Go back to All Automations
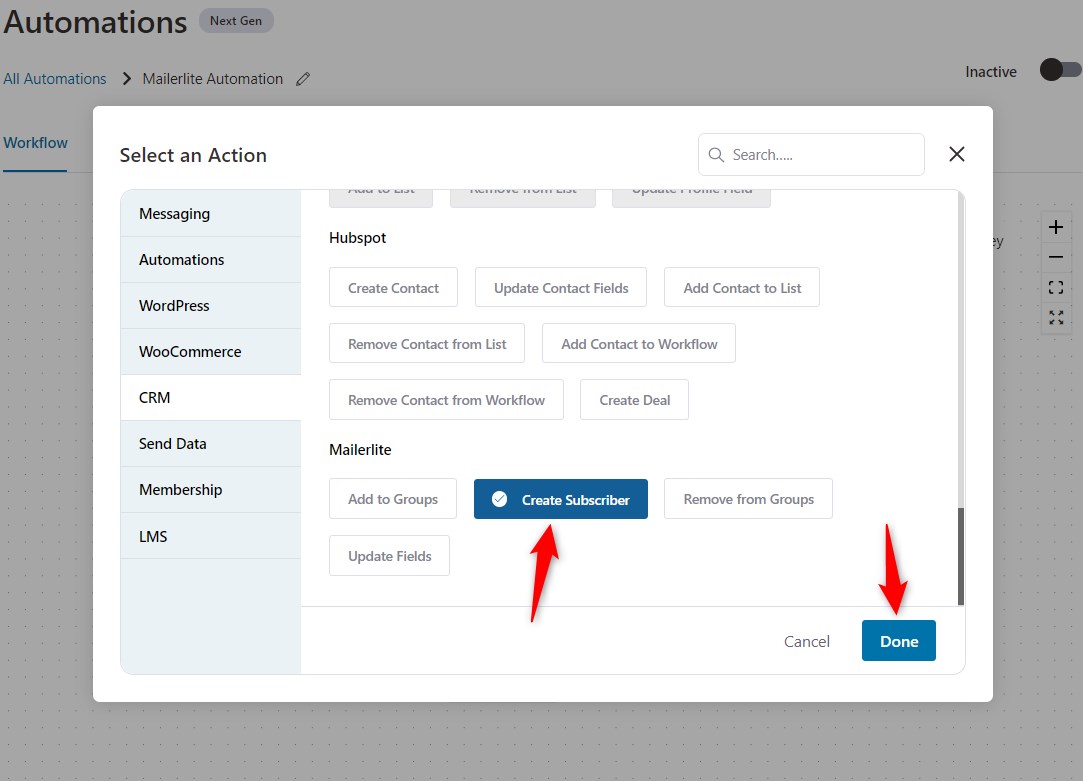 click(55, 79)
